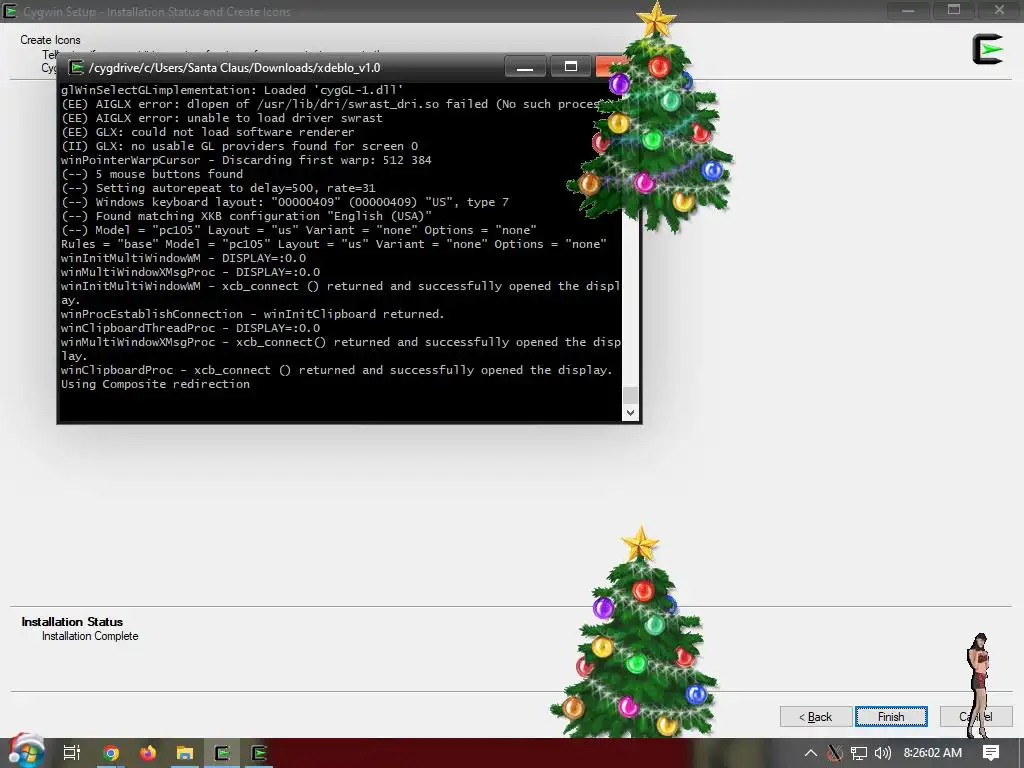Click line 'winClipboardThreadProc - DISPLAY=:0.0'

(191, 328)
